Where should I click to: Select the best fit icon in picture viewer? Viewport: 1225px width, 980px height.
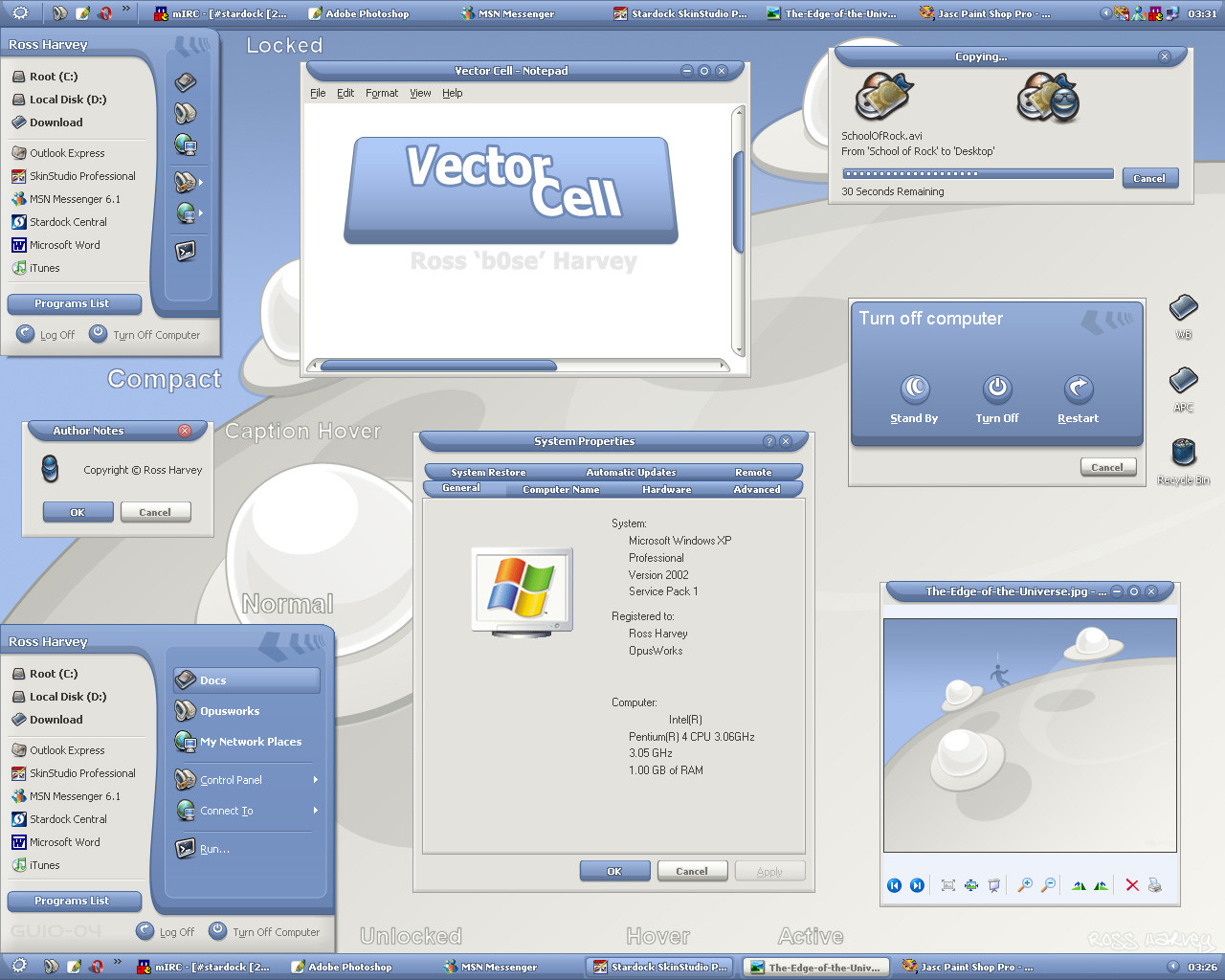948,885
